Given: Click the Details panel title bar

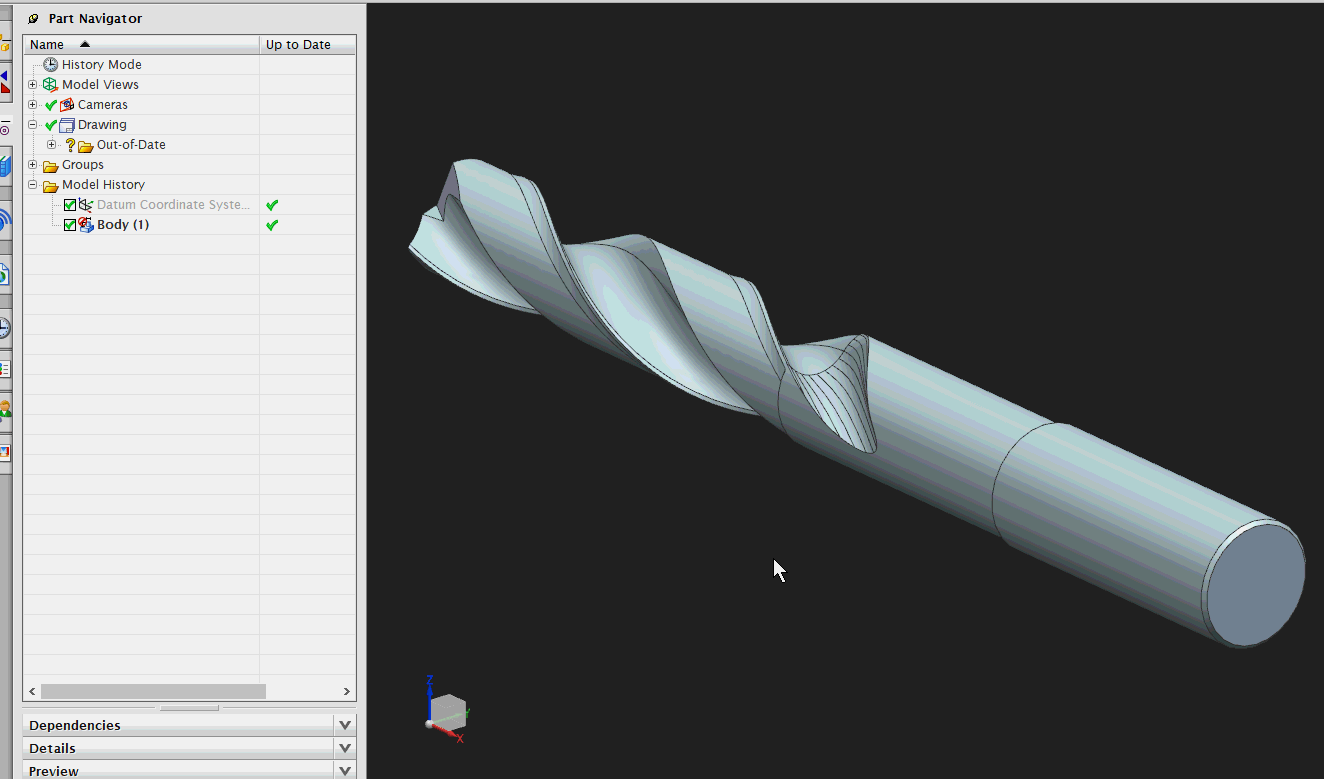Looking at the screenshot, I should pos(189,748).
